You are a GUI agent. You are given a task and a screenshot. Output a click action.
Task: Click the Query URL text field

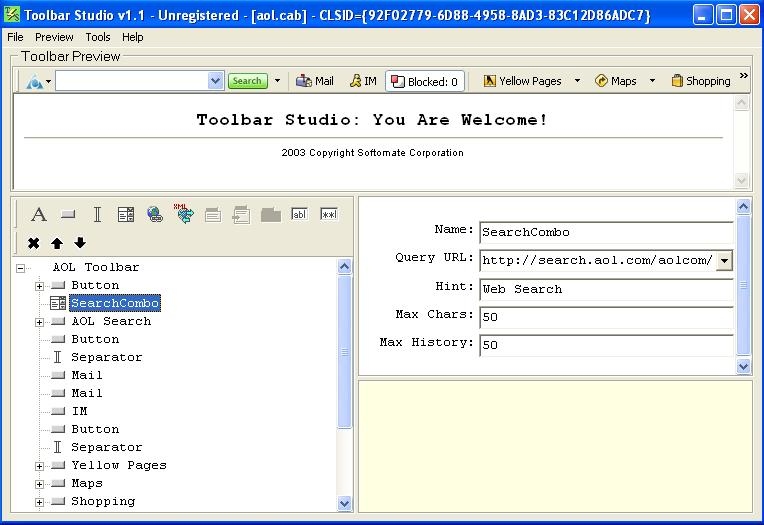pyautogui.click(x=598, y=261)
